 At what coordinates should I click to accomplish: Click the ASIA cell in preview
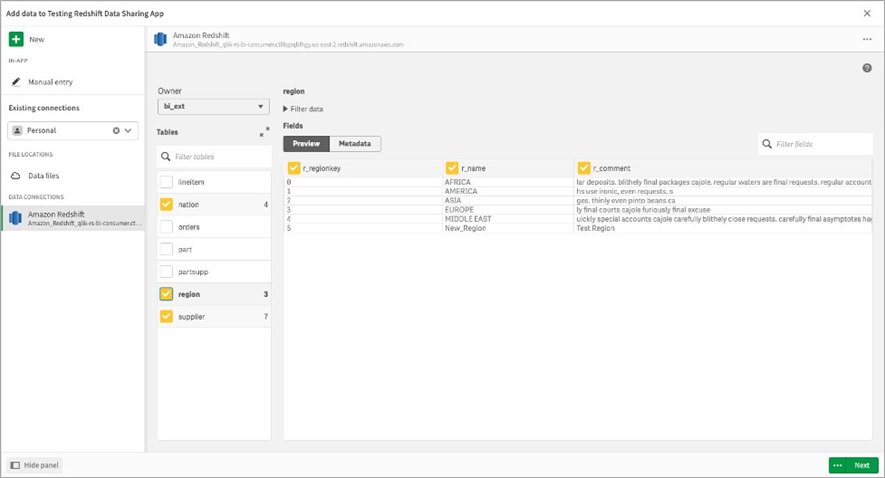(453, 200)
